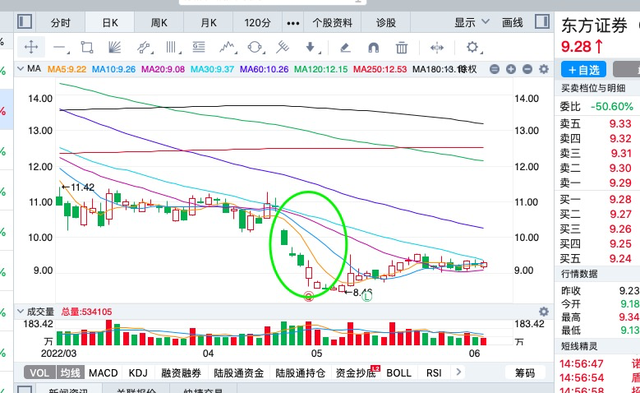Click the 卖一 price 9.29
640x393 pixels.
click(x=620, y=183)
